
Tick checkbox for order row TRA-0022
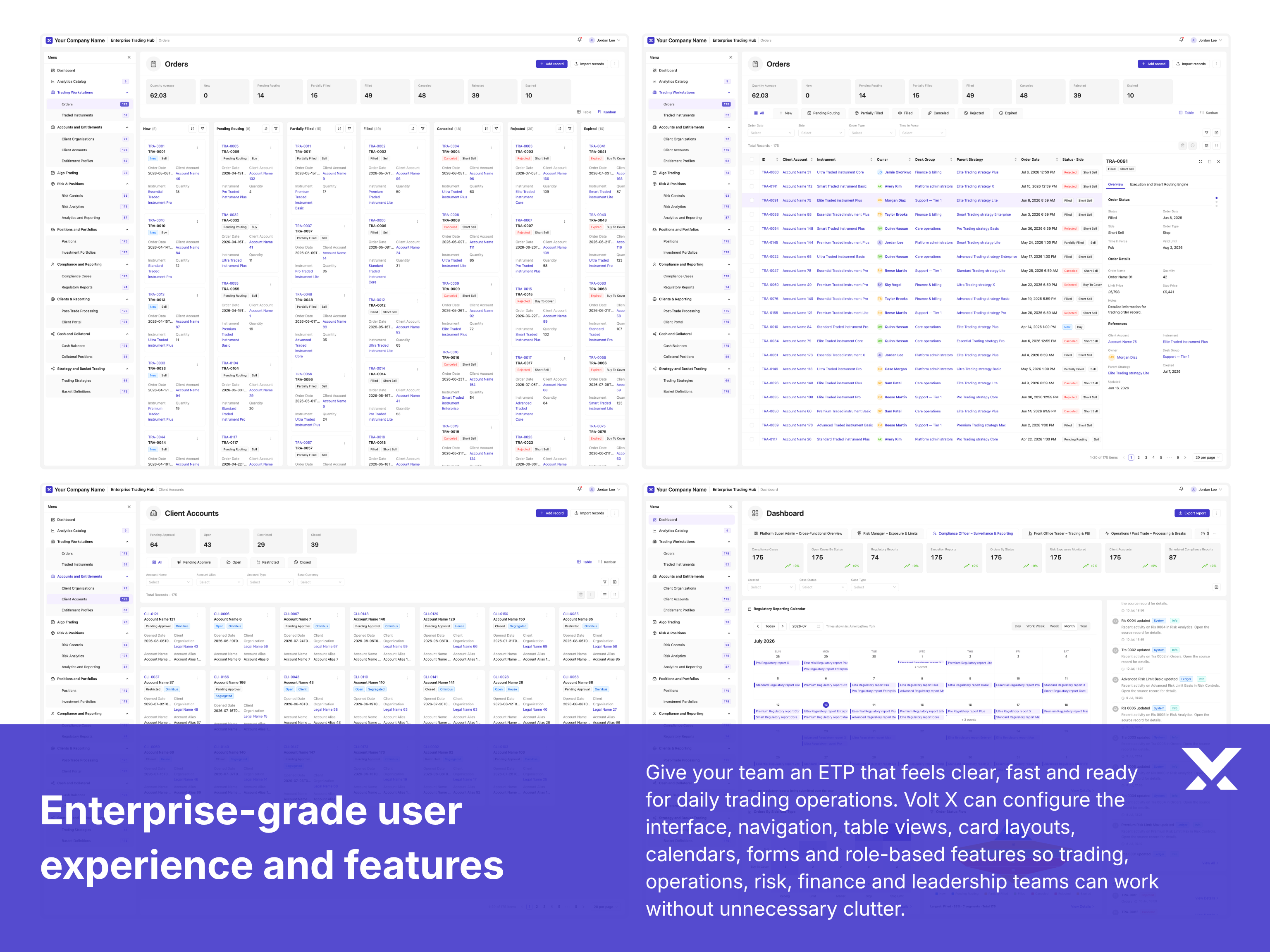point(752,257)
